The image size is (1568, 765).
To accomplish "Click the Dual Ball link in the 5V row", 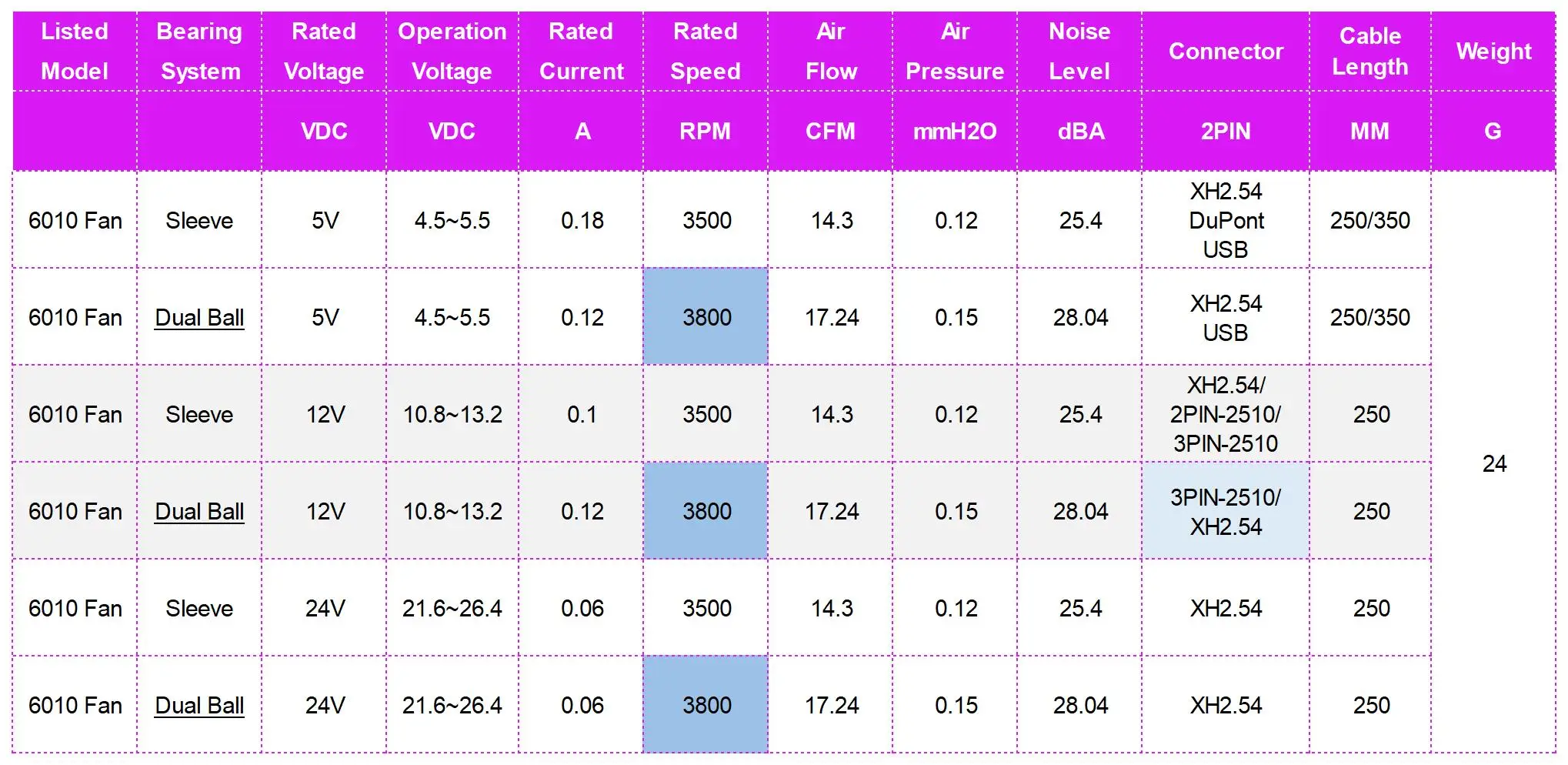I will pyautogui.click(x=199, y=317).
